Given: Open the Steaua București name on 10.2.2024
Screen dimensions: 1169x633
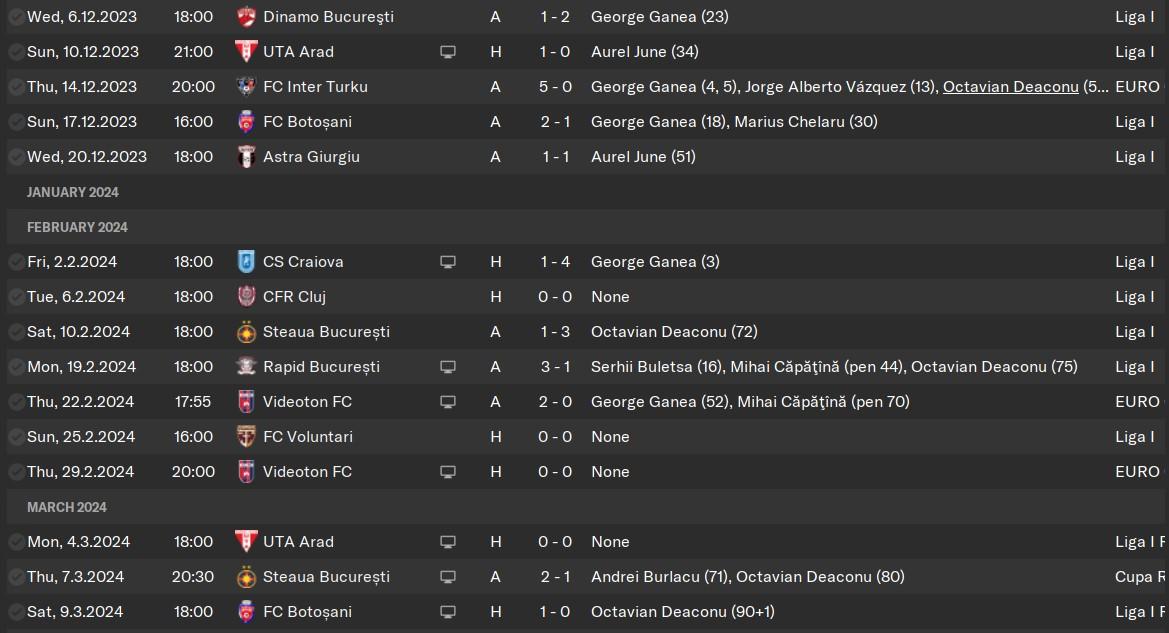Looking at the screenshot, I should click(x=326, y=332).
